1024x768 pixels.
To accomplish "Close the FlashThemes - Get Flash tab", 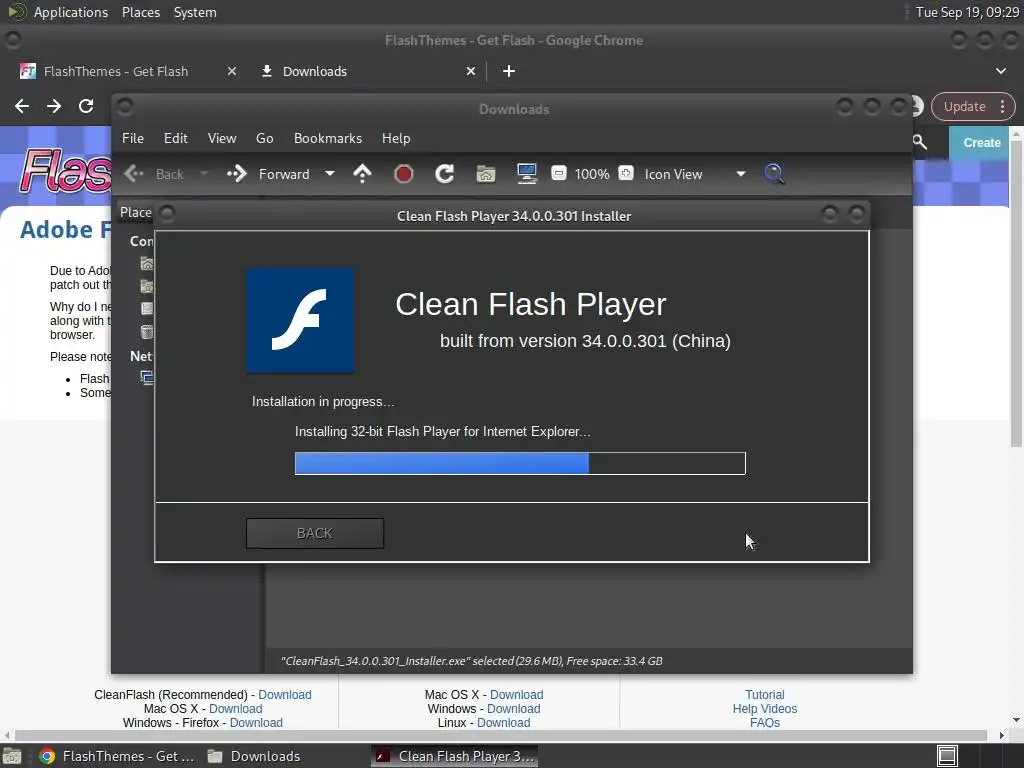I will pos(232,71).
